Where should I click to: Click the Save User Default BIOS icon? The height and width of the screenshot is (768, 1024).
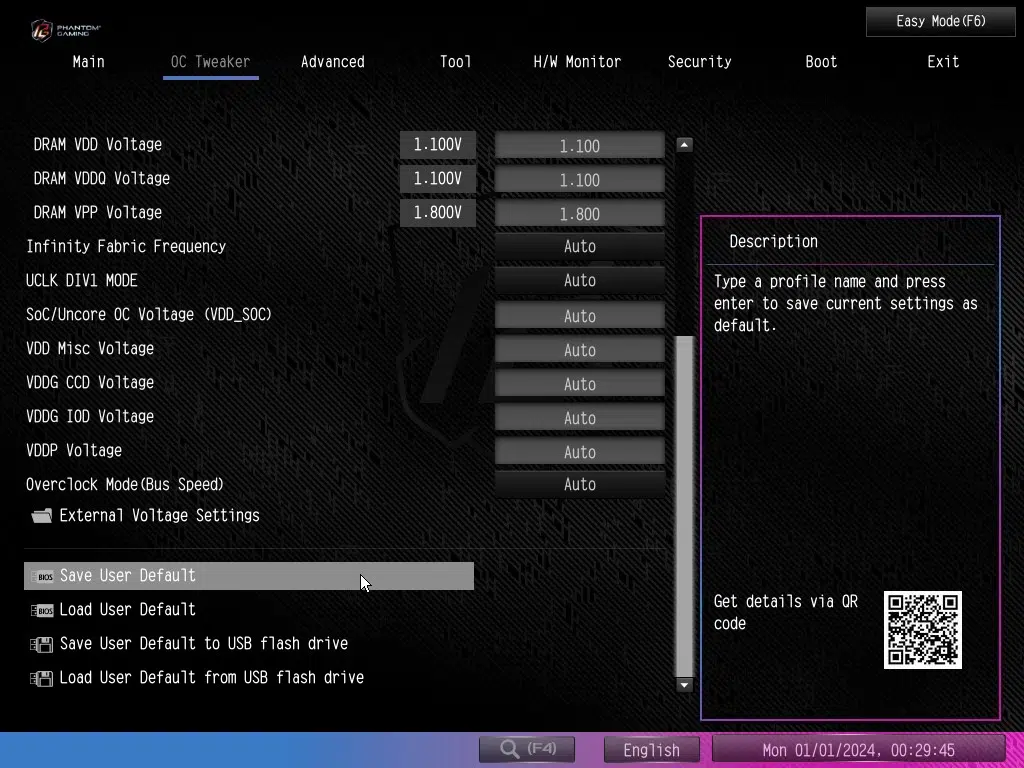coord(42,576)
